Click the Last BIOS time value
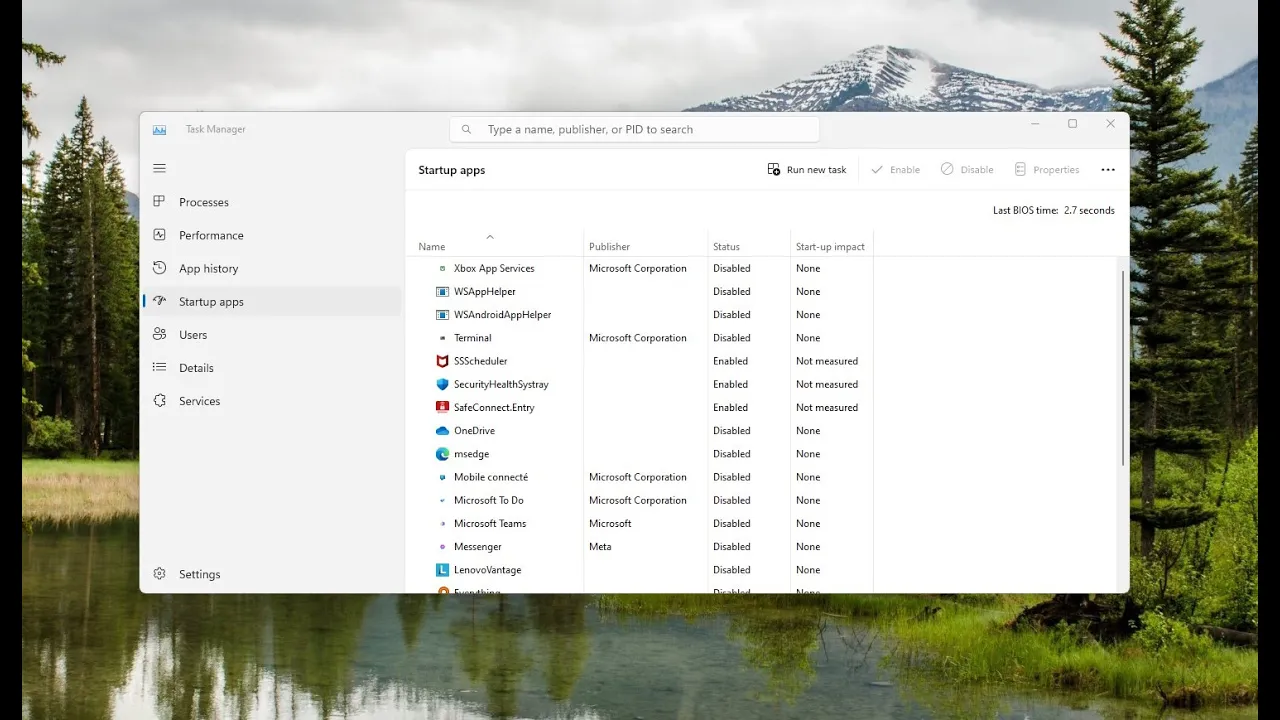 click(x=1089, y=210)
